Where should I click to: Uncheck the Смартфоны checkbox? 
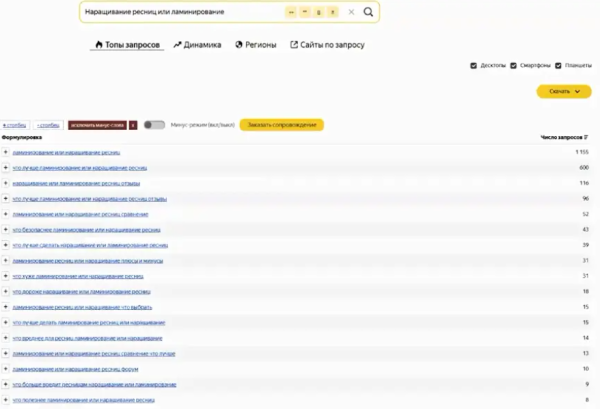pyautogui.click(x=513, y=66)
